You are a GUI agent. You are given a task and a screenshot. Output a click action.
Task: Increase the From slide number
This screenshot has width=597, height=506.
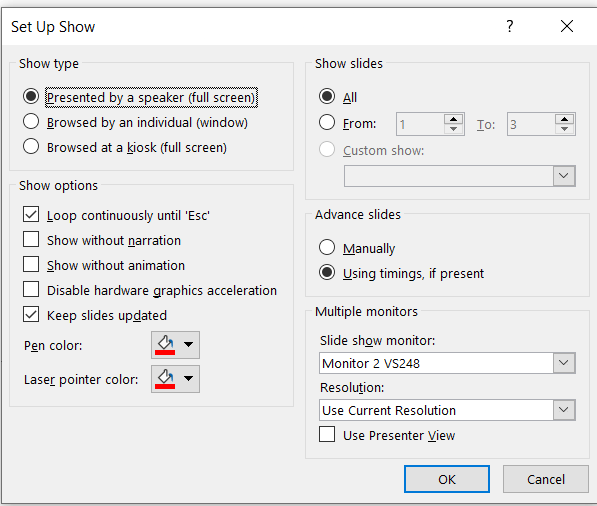click(453, 119)
